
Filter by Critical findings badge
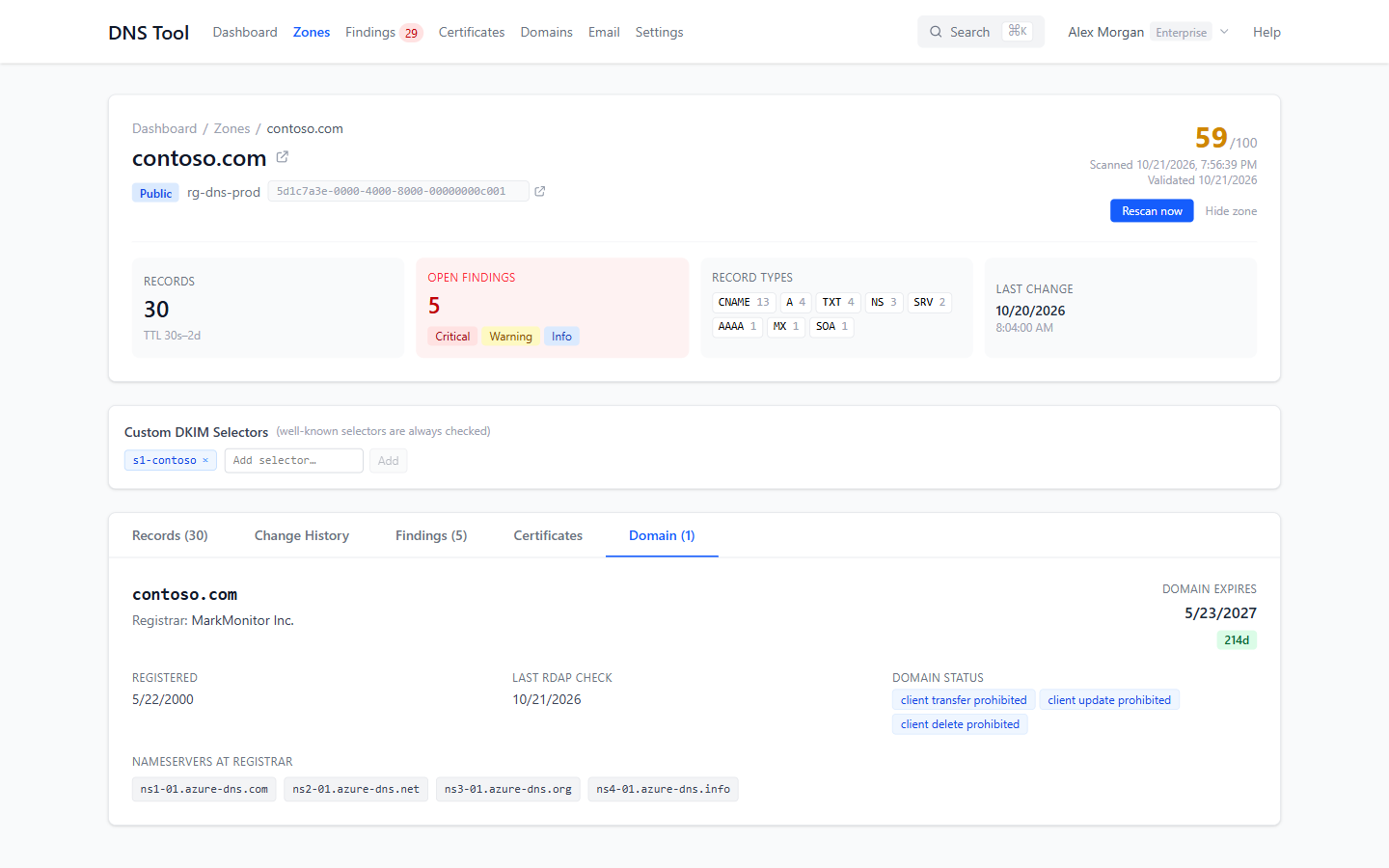tap(452, 337)
